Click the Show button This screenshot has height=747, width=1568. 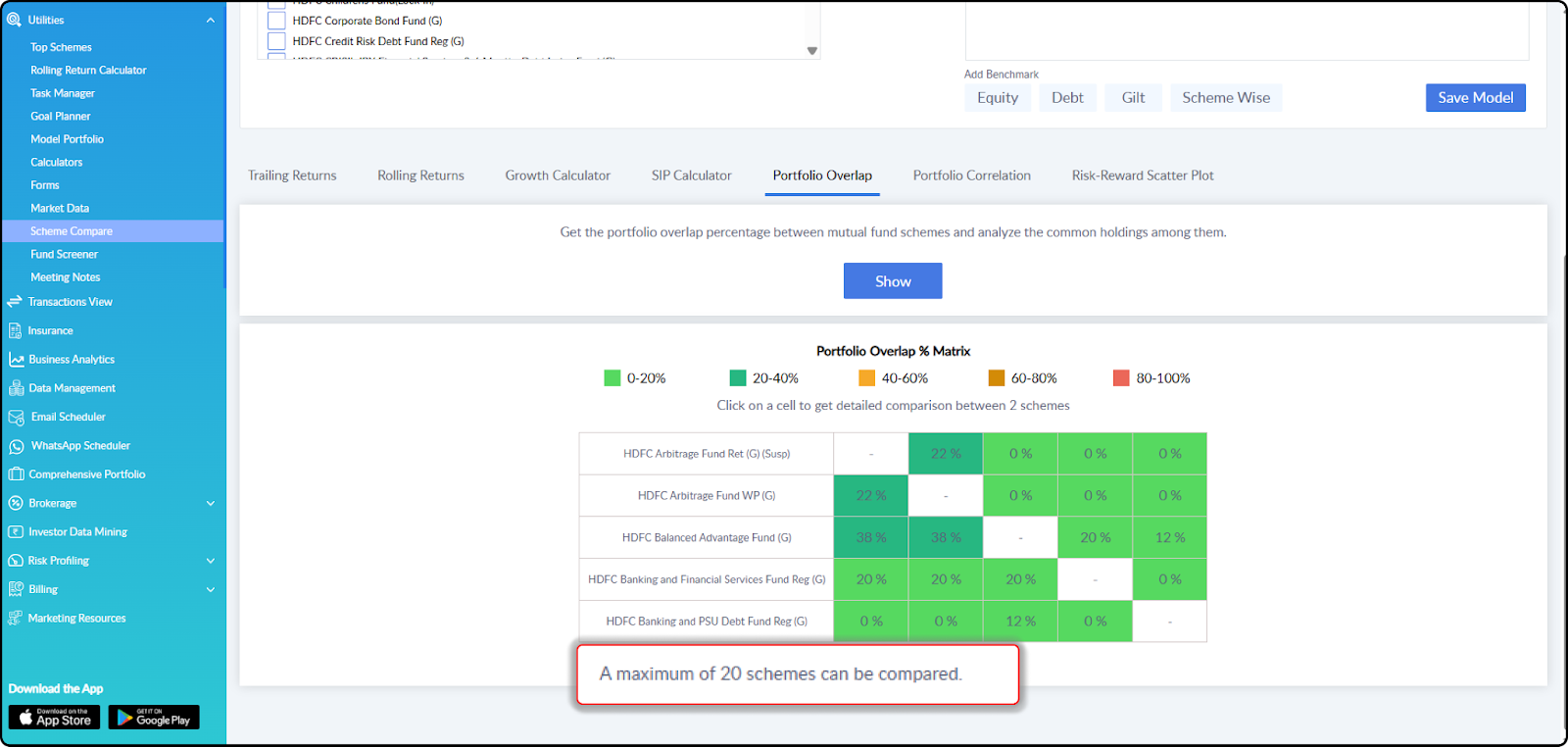[893, 280]
